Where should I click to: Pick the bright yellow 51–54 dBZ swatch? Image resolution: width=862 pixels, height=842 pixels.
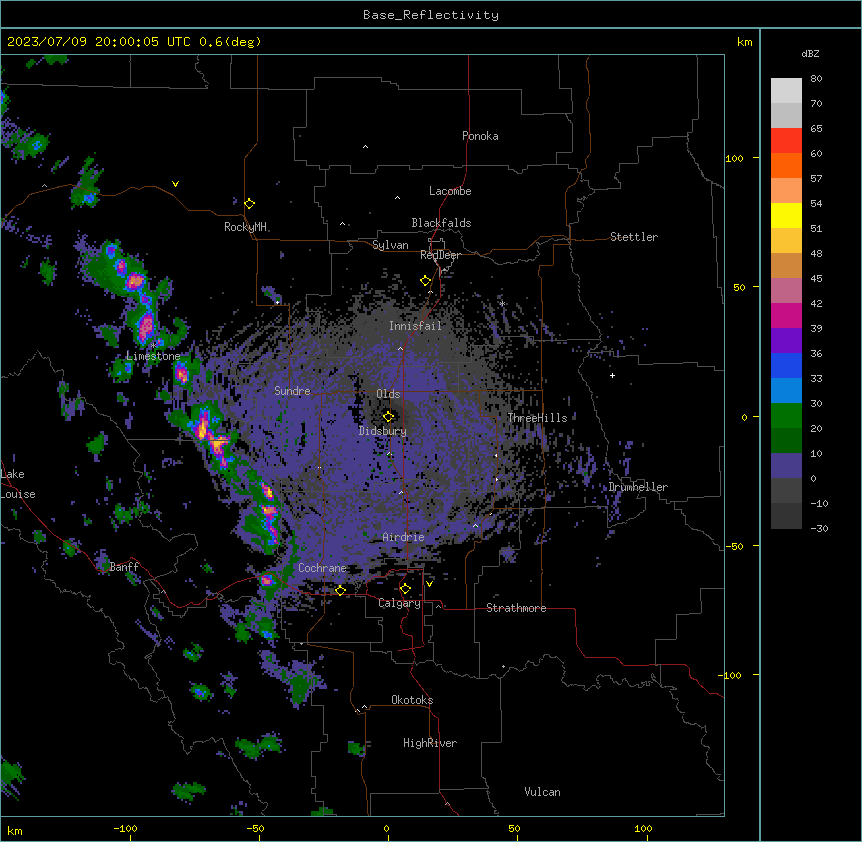tap(786, 215)
